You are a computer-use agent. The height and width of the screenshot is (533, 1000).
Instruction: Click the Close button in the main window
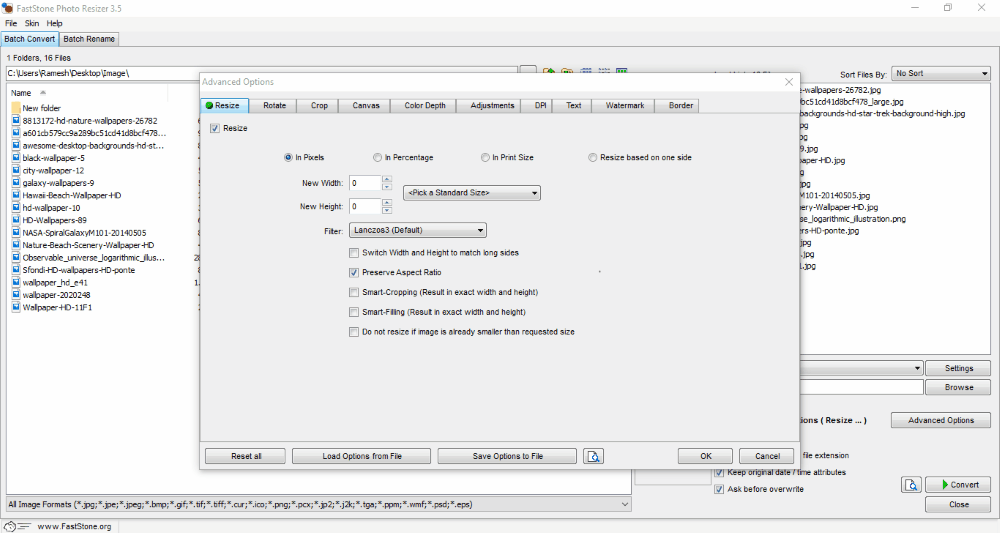click(959, 504)
